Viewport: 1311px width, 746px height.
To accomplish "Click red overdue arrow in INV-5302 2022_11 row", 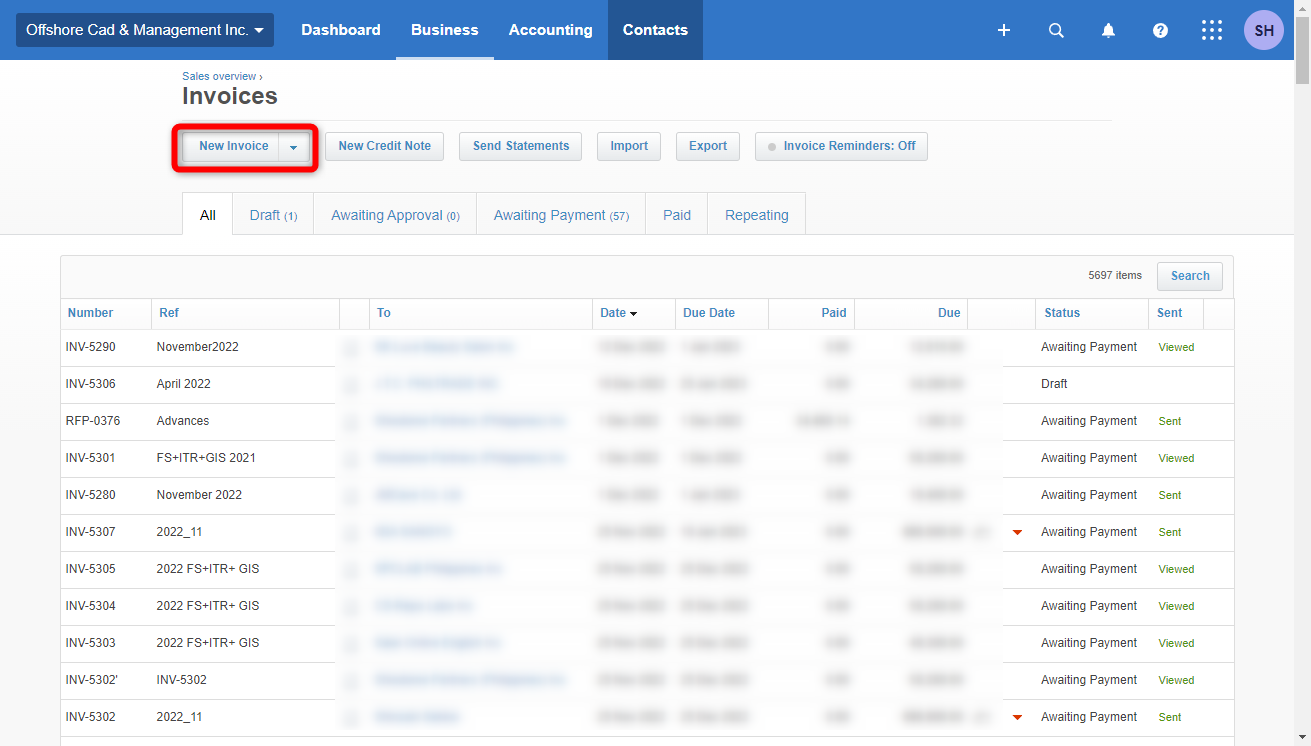I will [x=1017, y=717].
